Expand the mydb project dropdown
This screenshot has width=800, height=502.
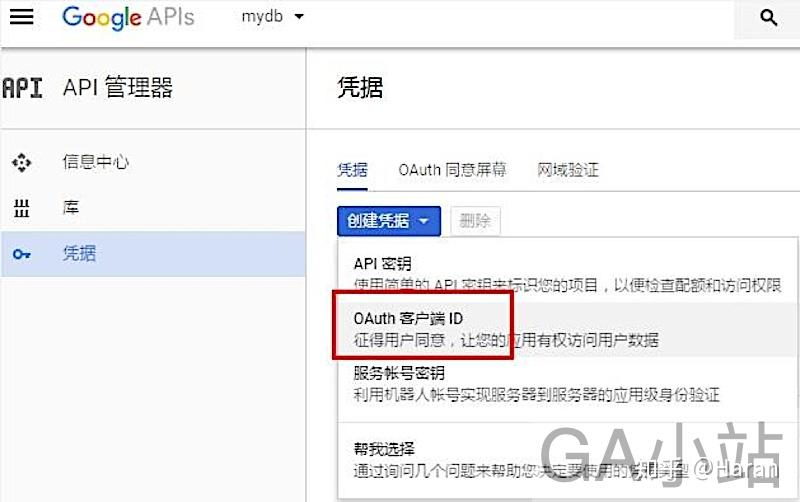tap(273, 16)
